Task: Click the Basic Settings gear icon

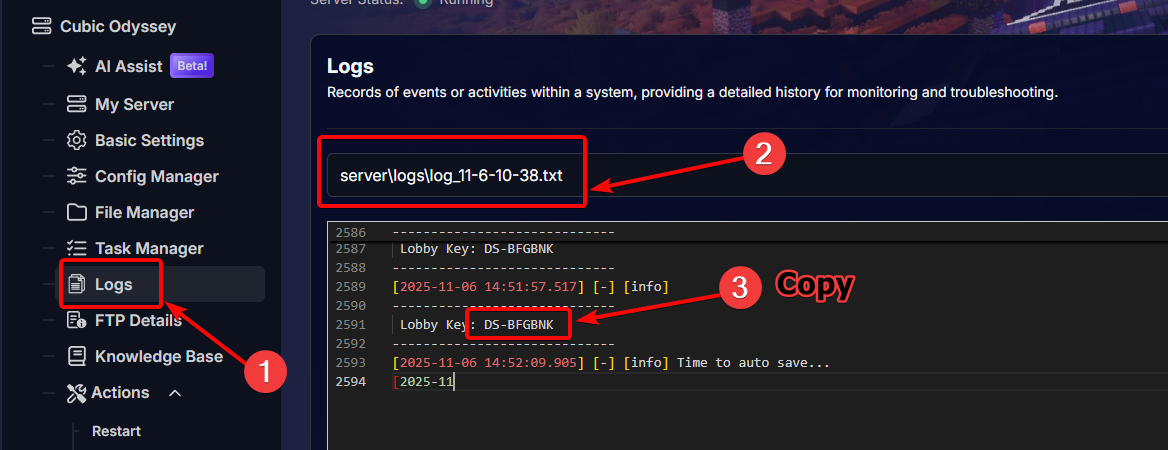Action: click(x=76, y=140)
